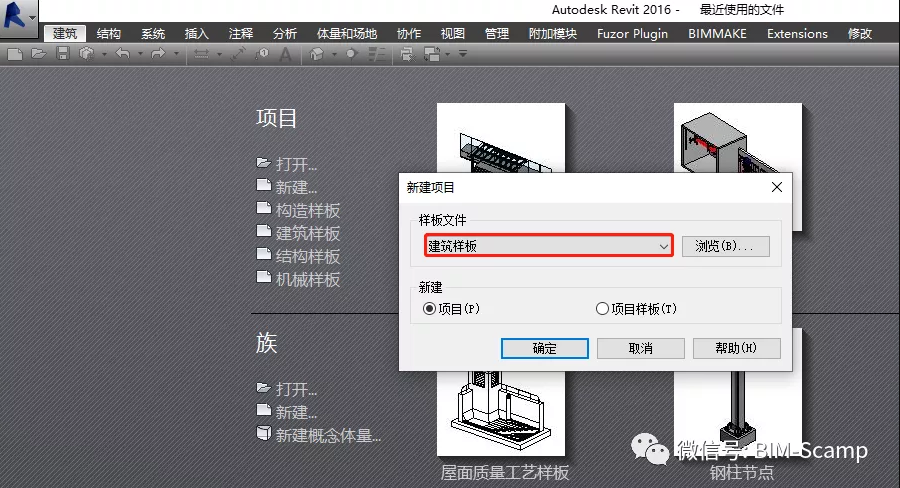Click the folder icon beside 项目 打开

coord(263,163)
